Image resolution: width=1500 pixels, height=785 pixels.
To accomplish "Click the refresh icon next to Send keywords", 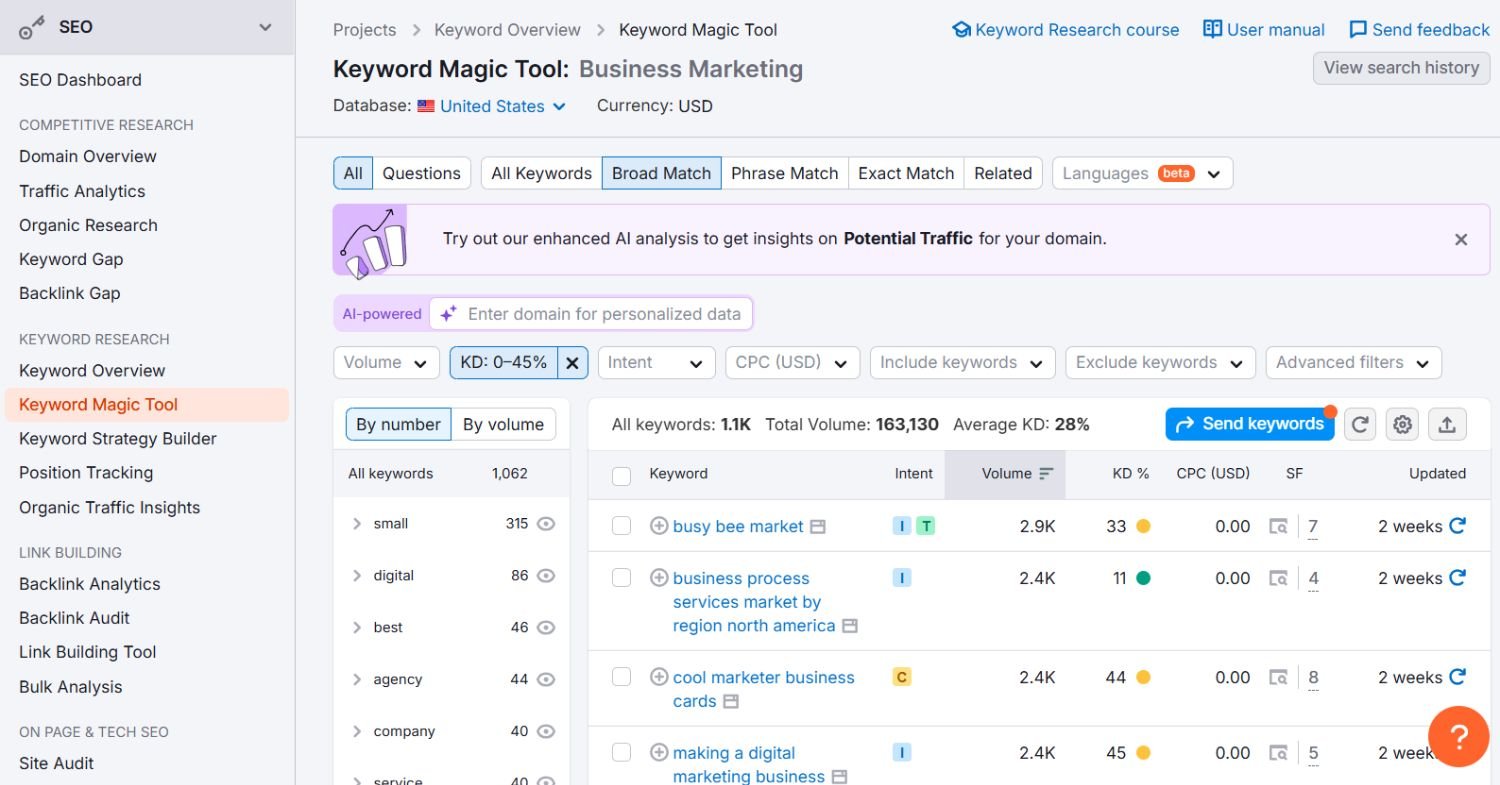I will point(1360,424).
